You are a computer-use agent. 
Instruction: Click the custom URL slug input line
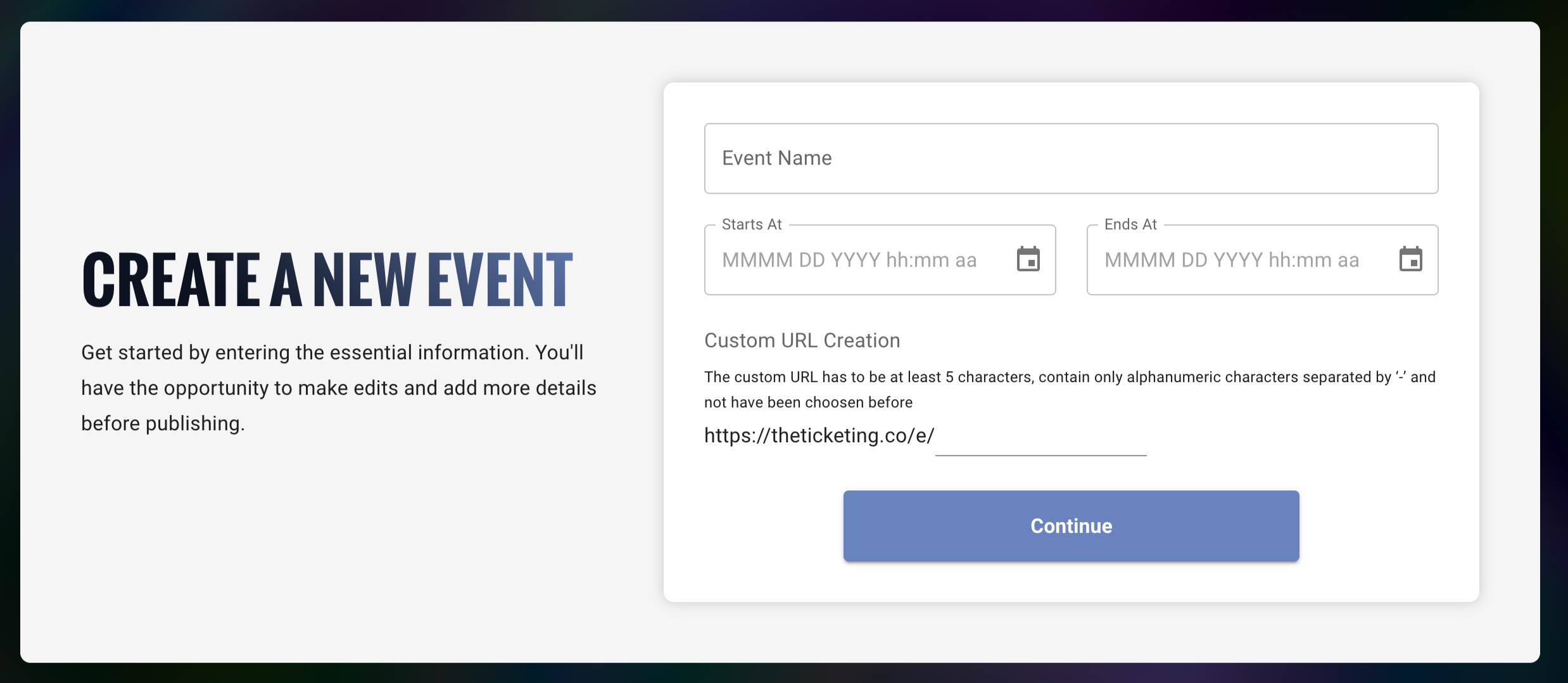click(1040, 438)
